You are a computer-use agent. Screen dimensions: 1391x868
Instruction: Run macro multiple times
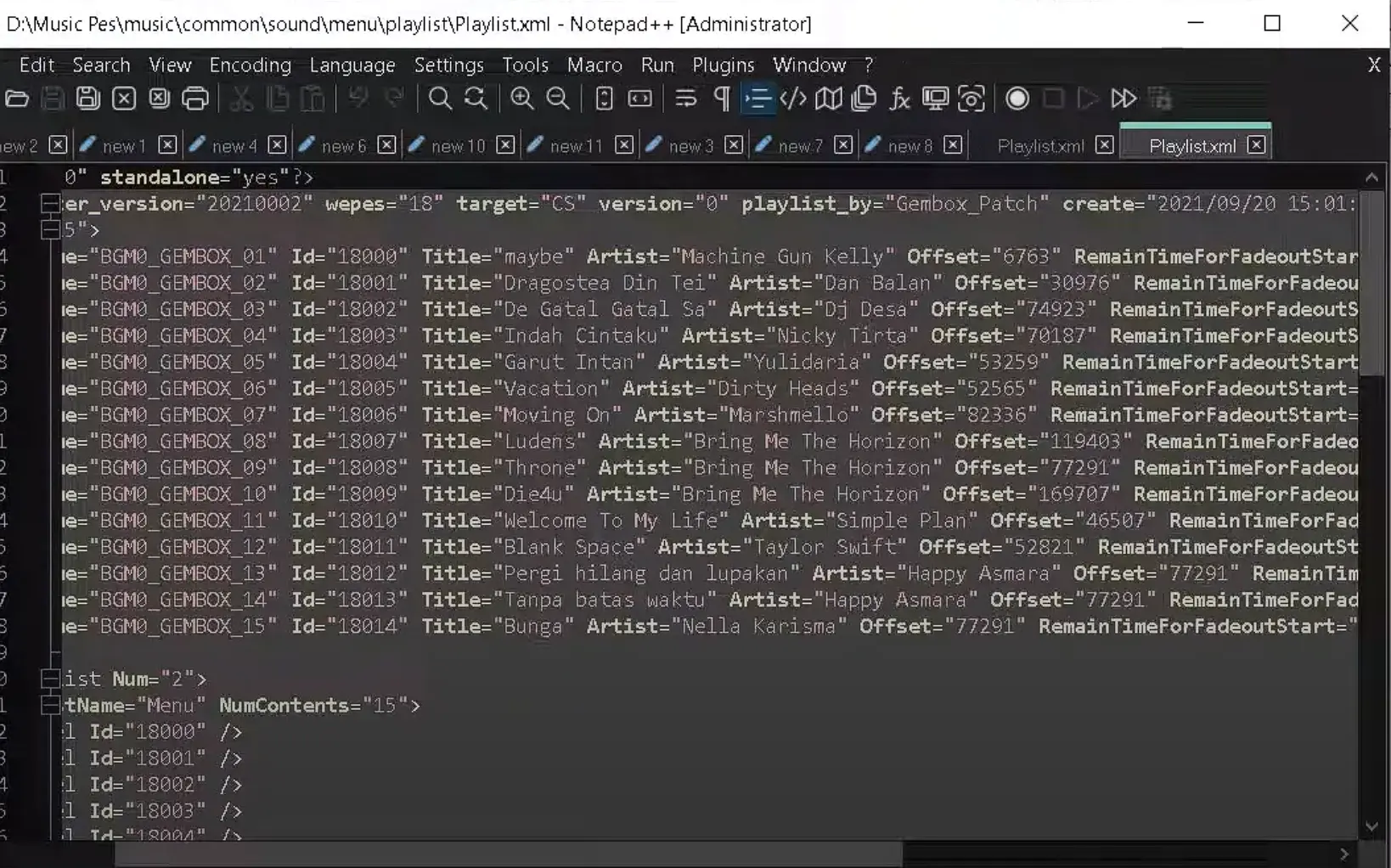click(x=1123, y=99)
